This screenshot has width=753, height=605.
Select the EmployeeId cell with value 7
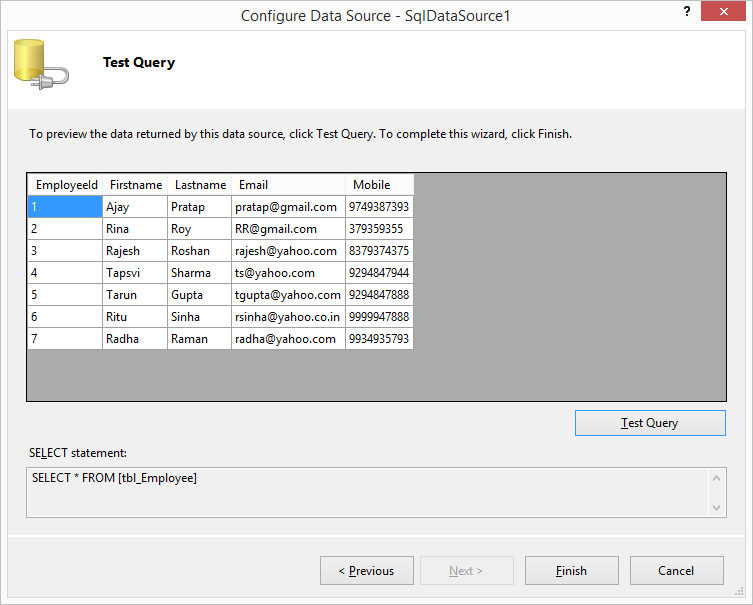(x=65, y=339)
